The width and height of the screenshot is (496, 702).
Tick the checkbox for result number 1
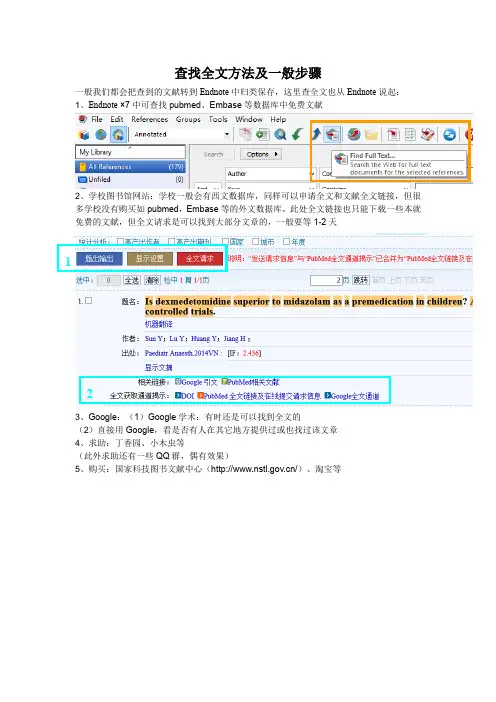(x=89, y=301)
